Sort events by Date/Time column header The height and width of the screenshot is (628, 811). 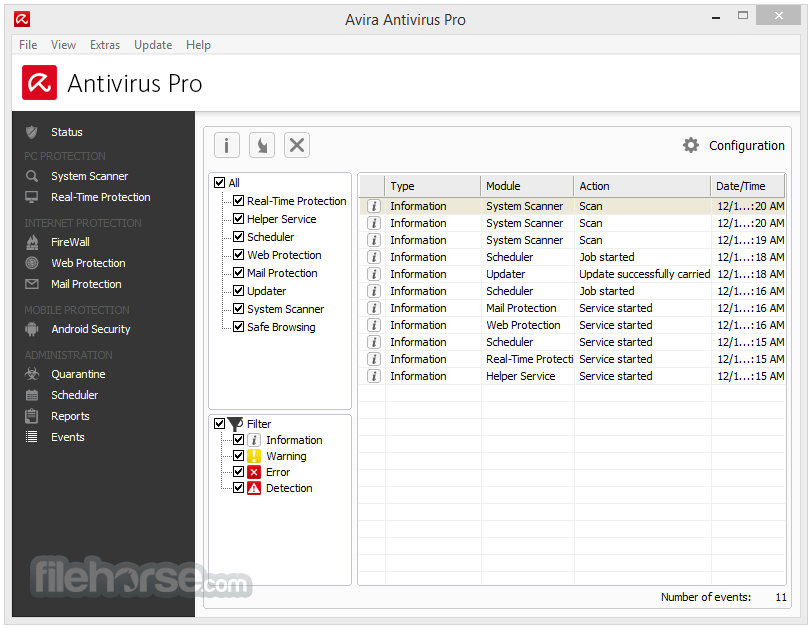coord(748,186)
